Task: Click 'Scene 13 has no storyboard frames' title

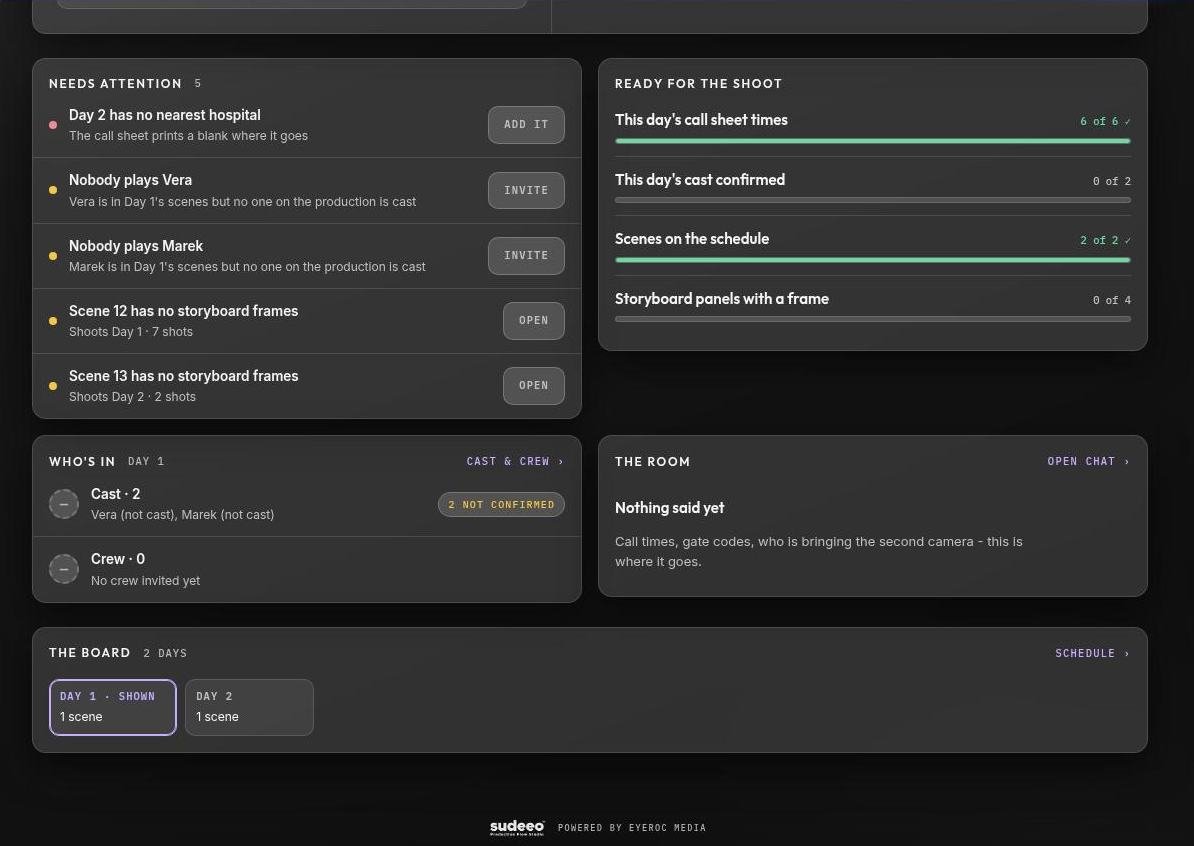Action: coord(184,376)
